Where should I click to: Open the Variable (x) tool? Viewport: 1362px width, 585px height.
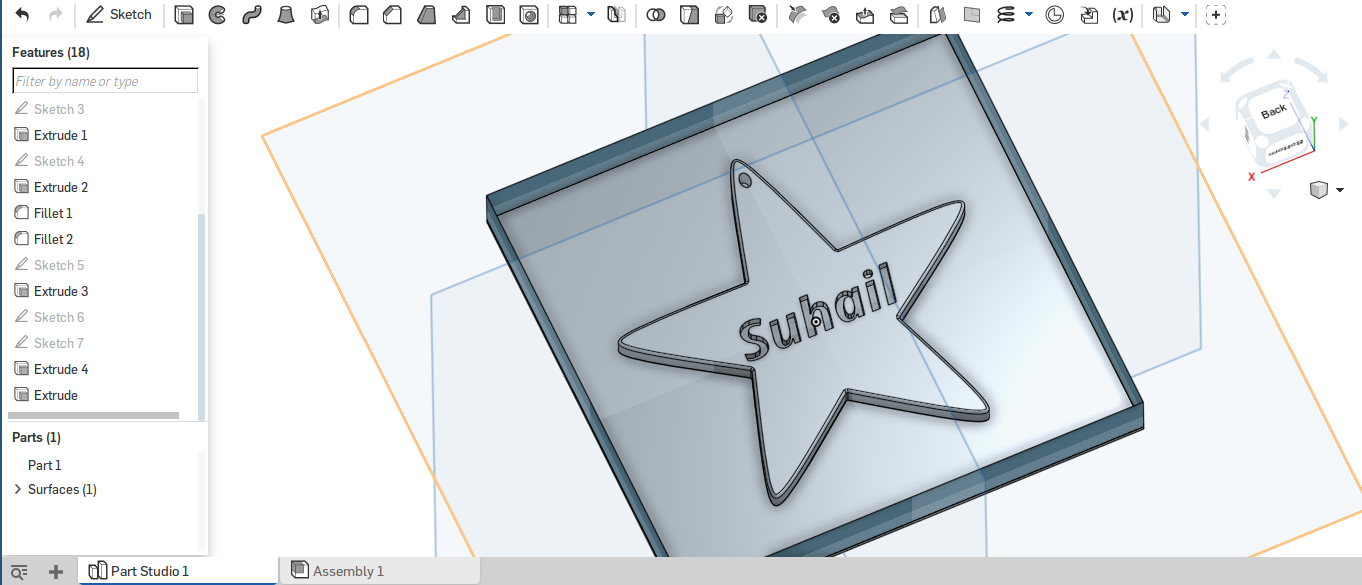coord(1123,15)
